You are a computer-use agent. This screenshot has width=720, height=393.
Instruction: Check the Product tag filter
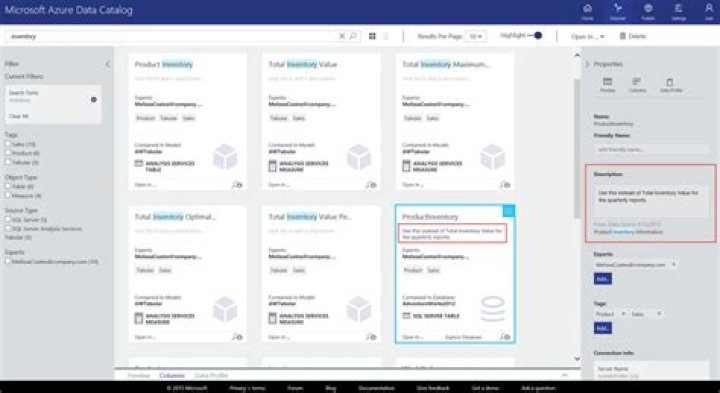[8, 152]
